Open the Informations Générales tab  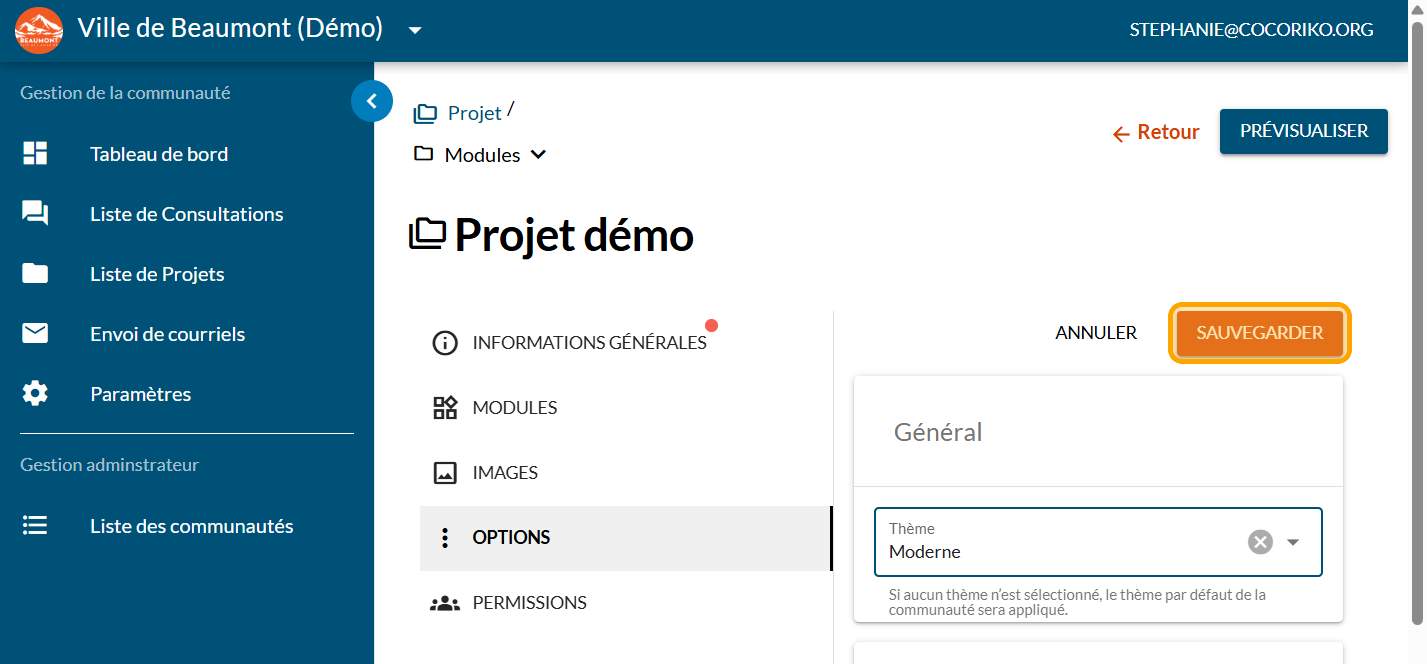tap(588, 343)
